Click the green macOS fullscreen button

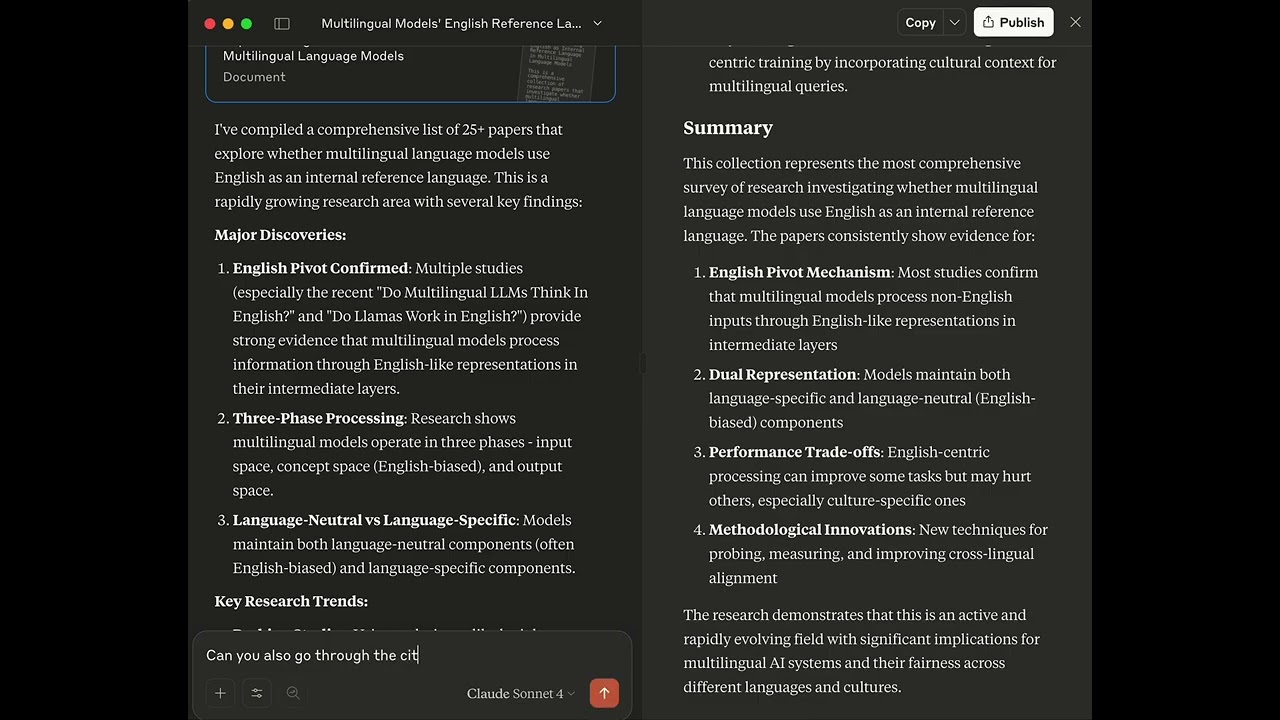pyautogui.click(x=246, y=23)
